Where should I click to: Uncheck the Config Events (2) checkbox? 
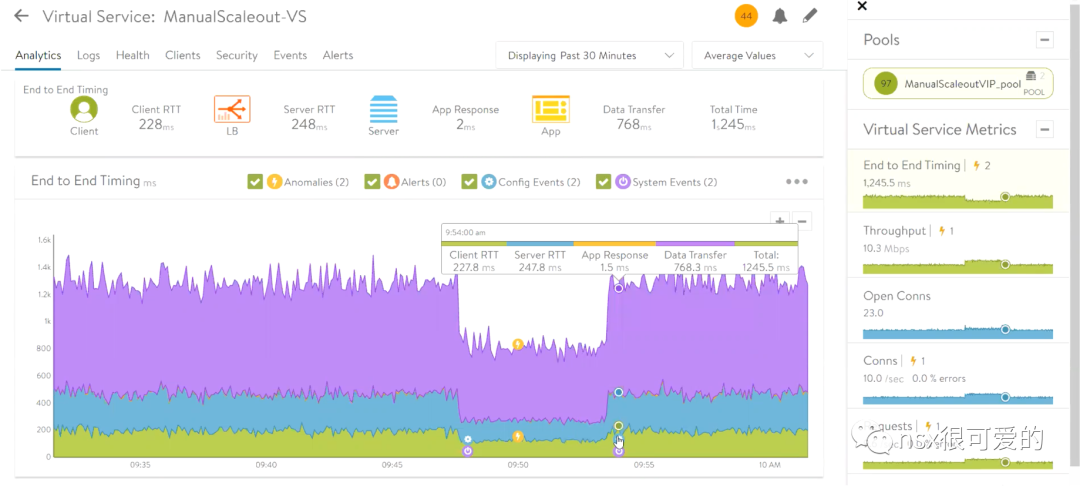[x=469, y=182]
